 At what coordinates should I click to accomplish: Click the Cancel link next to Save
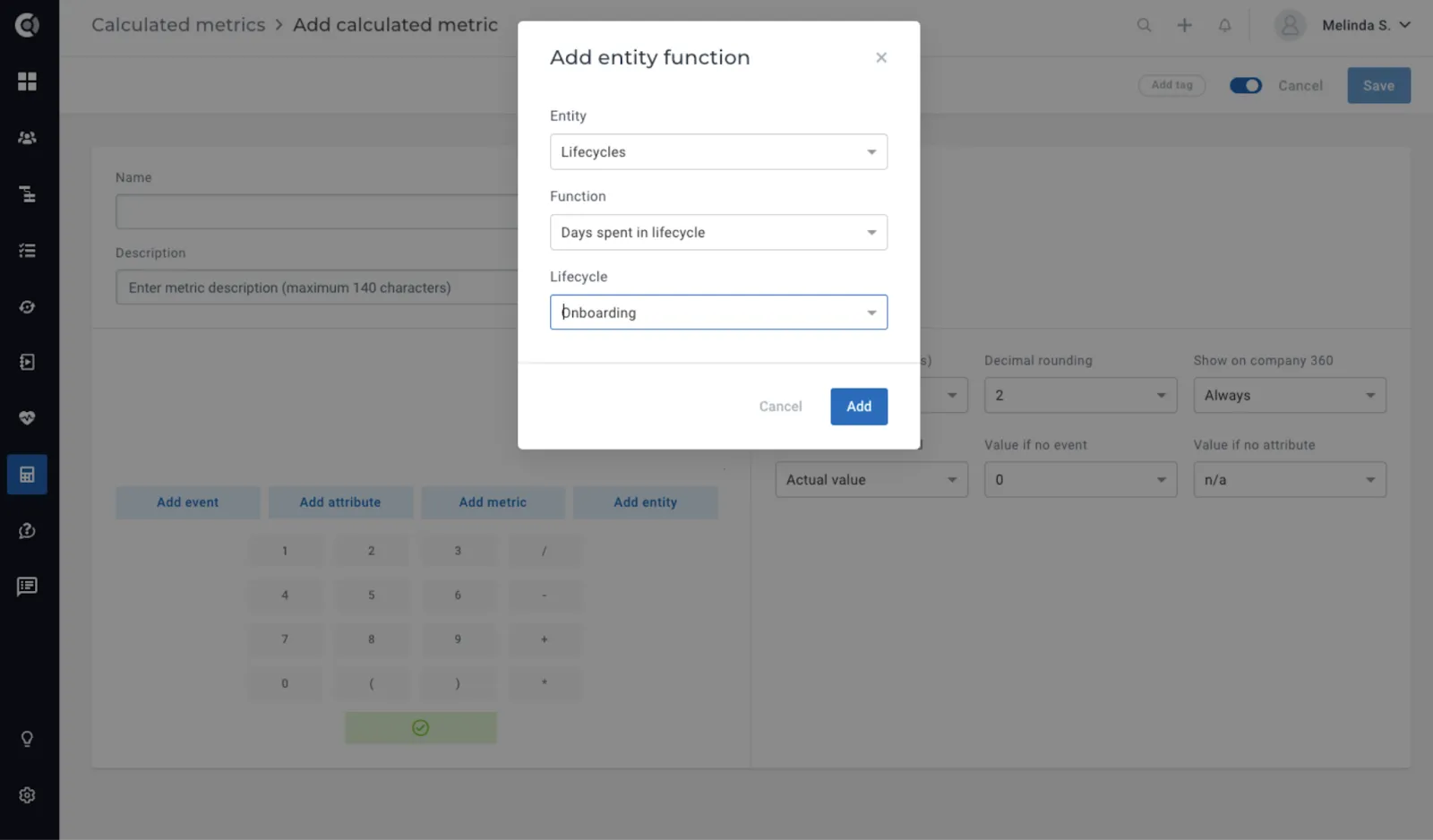point(1300,86)
